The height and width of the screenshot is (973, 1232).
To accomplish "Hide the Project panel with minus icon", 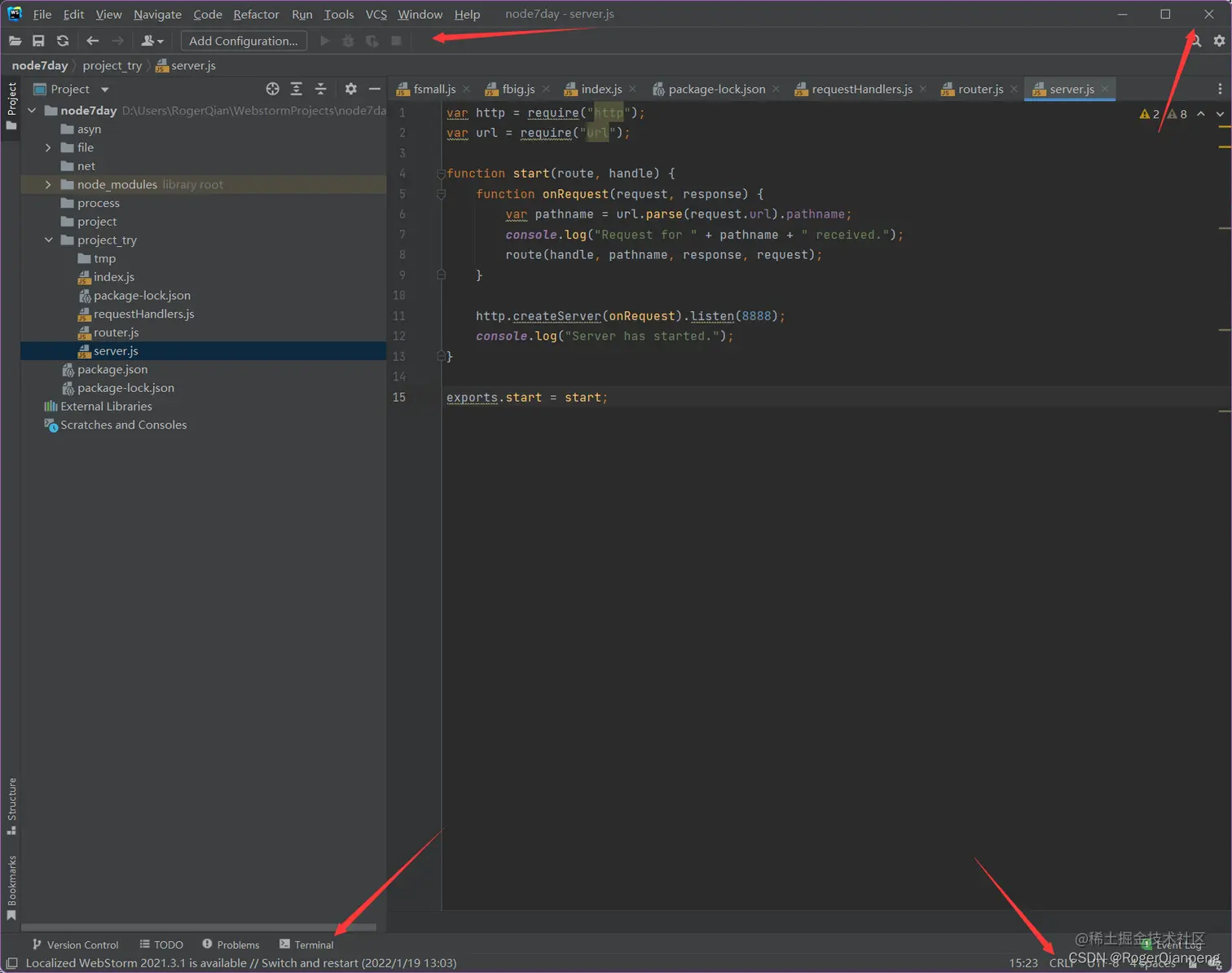I will 375,89.
